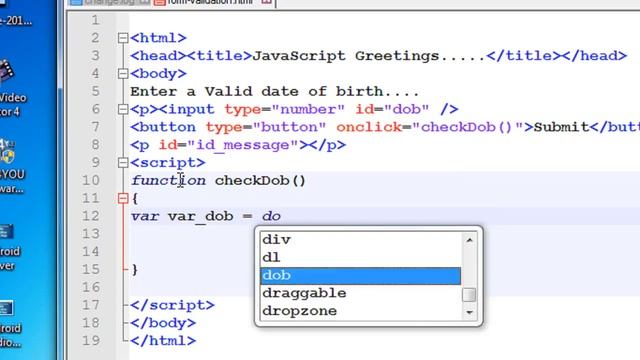The image size is (640, 360).
Task: Click "checkDob()" in the function declaration
Action: (260, 180)
